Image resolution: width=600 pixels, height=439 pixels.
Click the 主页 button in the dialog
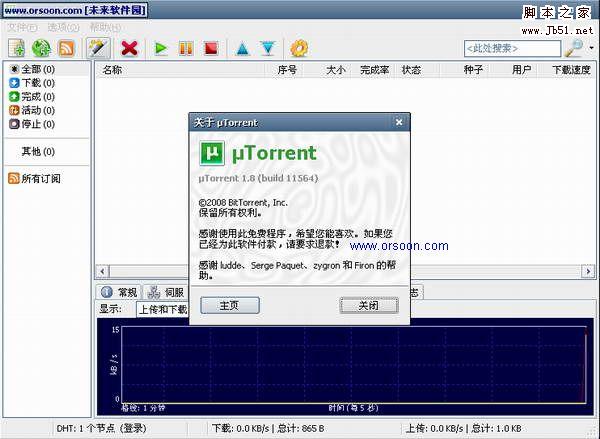point(230,305)
